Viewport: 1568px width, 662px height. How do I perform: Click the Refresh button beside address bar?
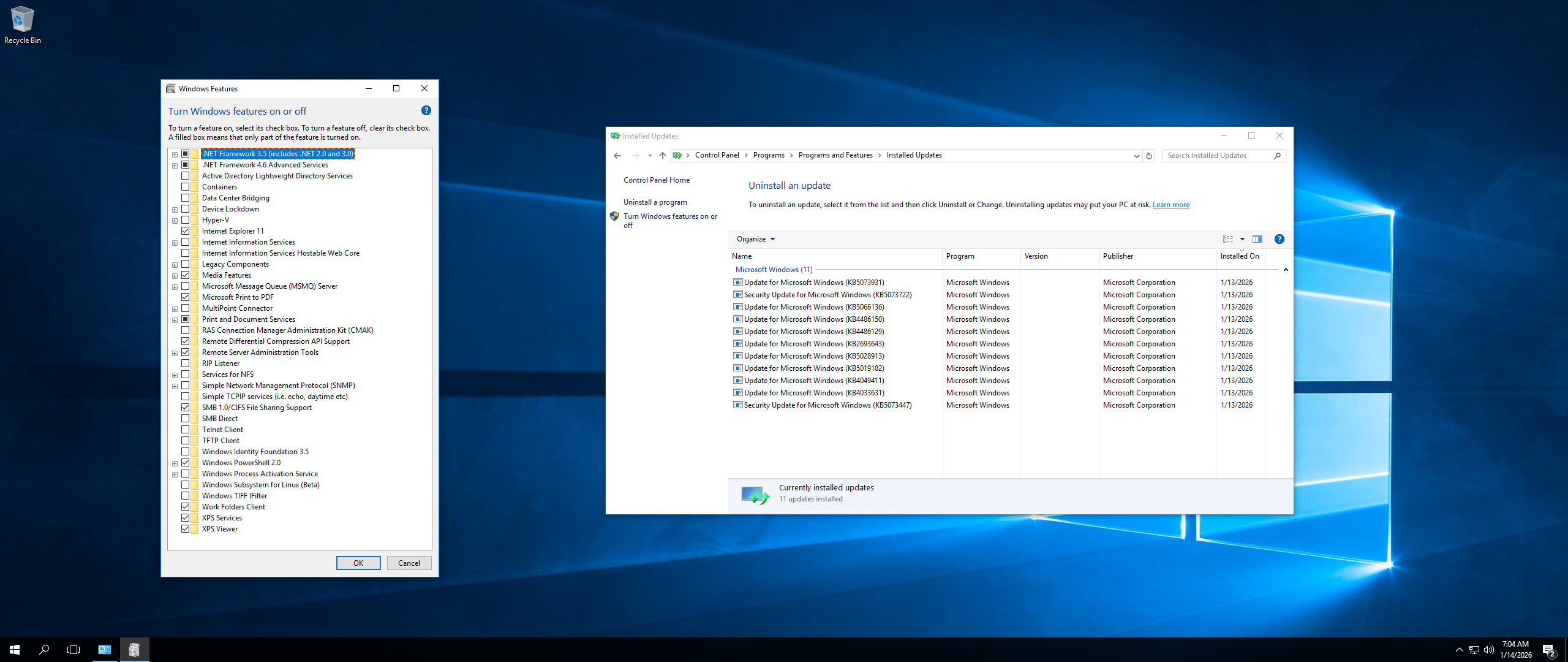click(x=1149, y=156)
